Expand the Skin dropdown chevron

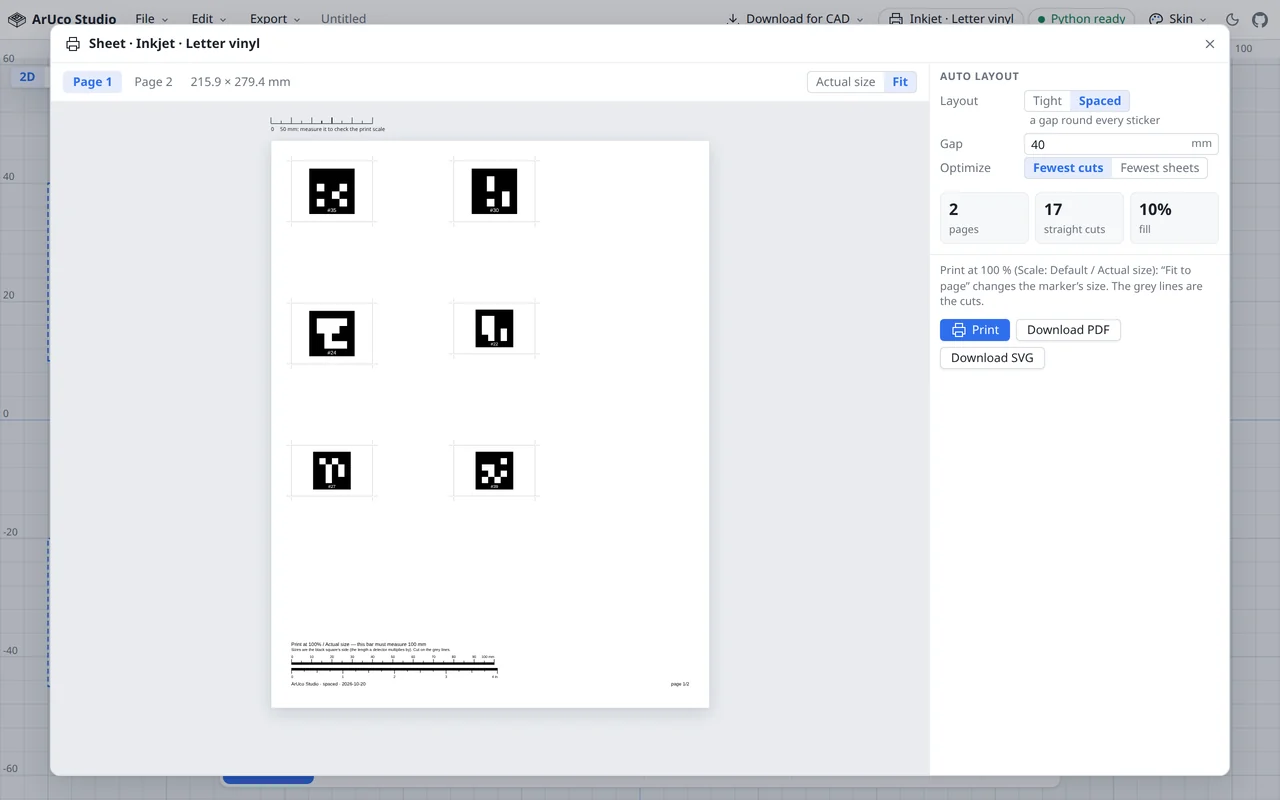point(1202,19)
